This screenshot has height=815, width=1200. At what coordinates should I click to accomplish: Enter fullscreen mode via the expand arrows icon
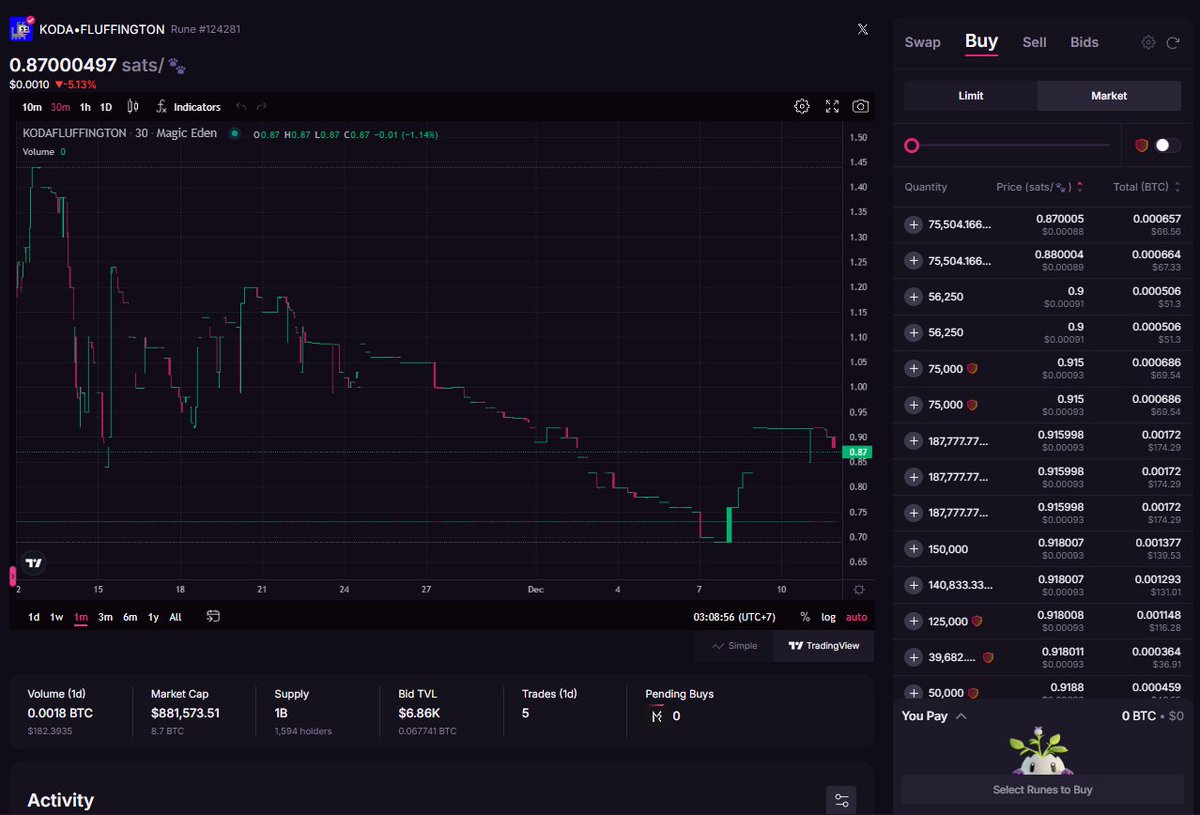point(831,106)
